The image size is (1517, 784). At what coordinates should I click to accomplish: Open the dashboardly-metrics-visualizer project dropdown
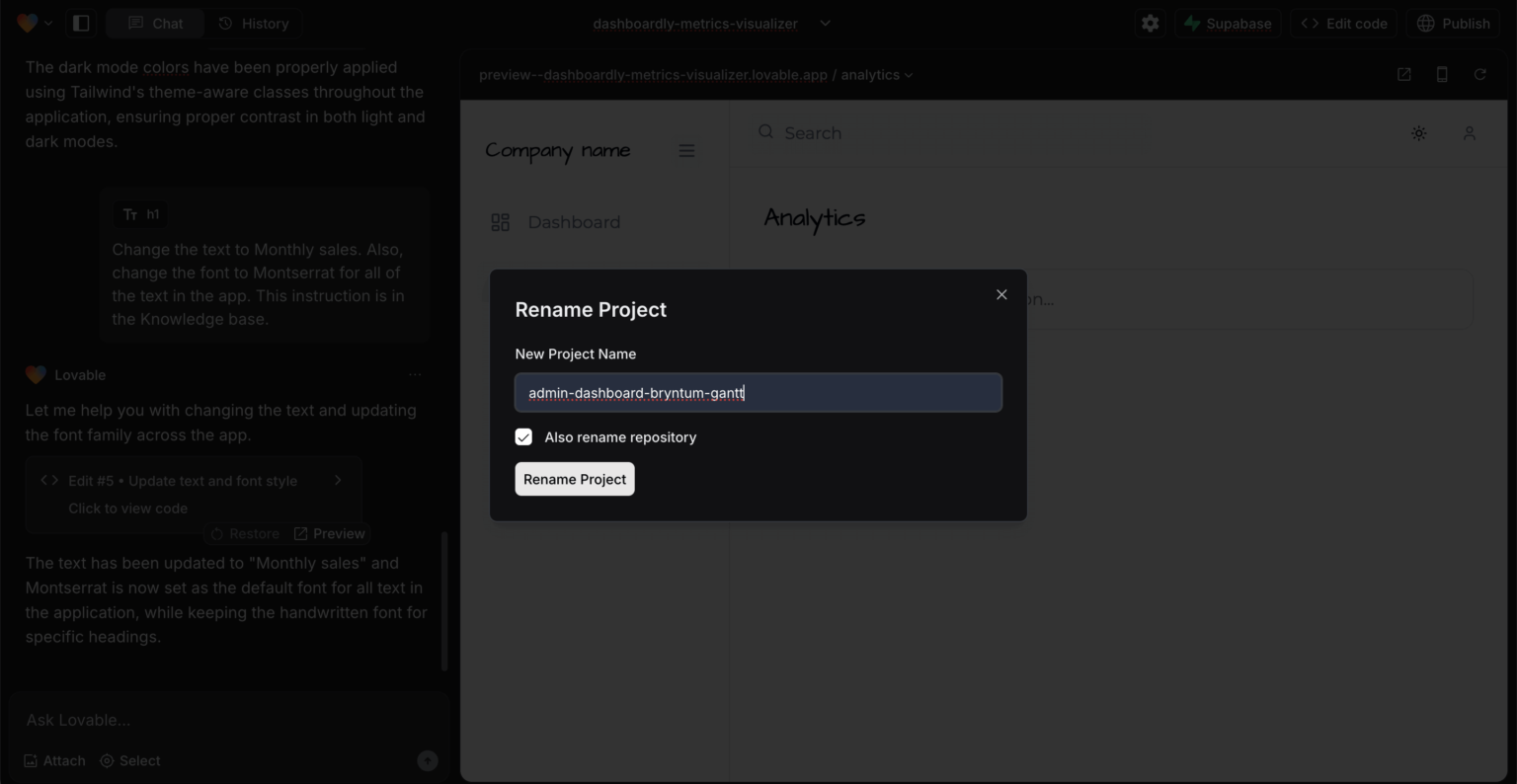click(825, 23)
